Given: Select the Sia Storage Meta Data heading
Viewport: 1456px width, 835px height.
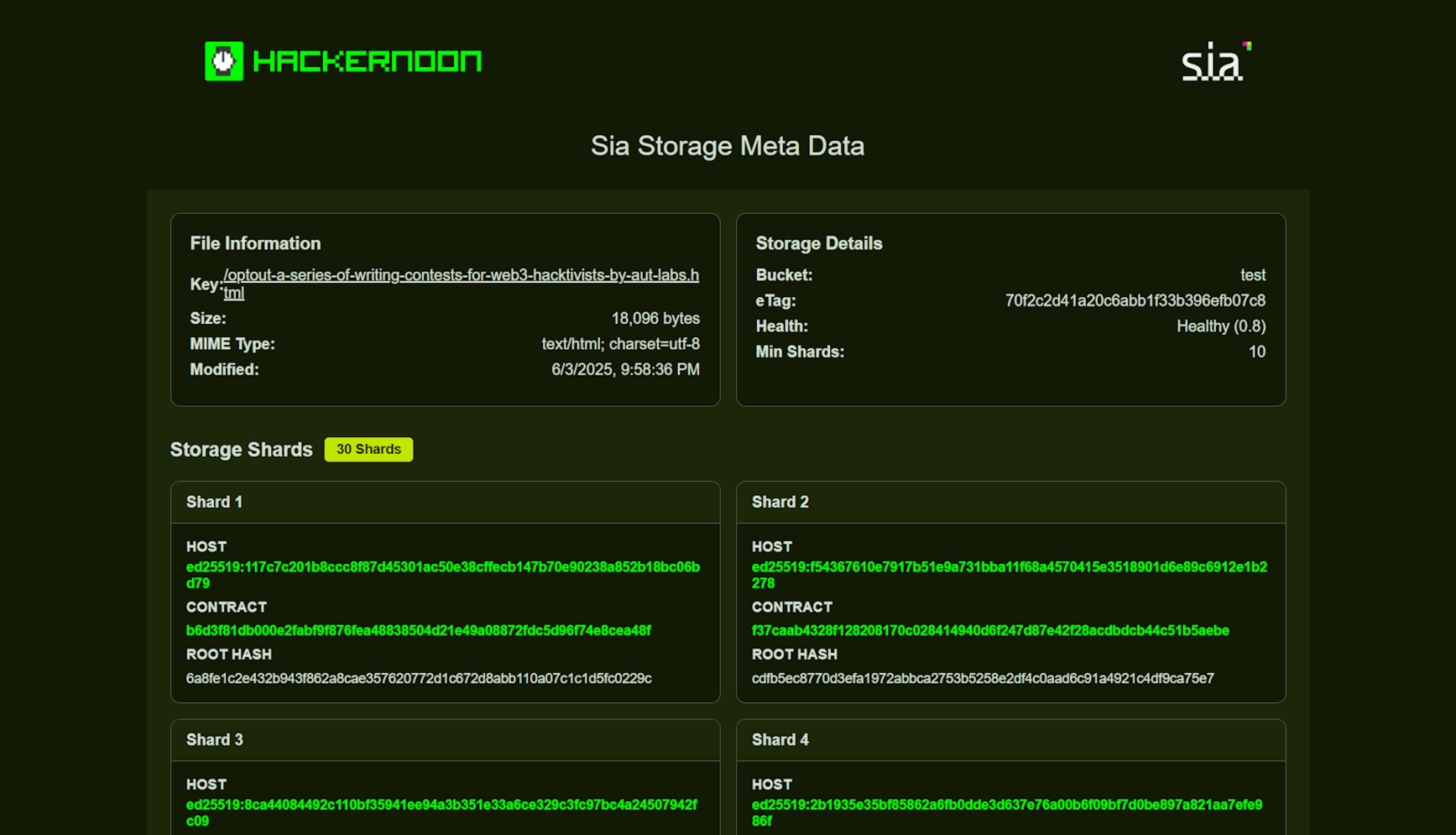Looking at the screenshot, I should coord(727,146).
